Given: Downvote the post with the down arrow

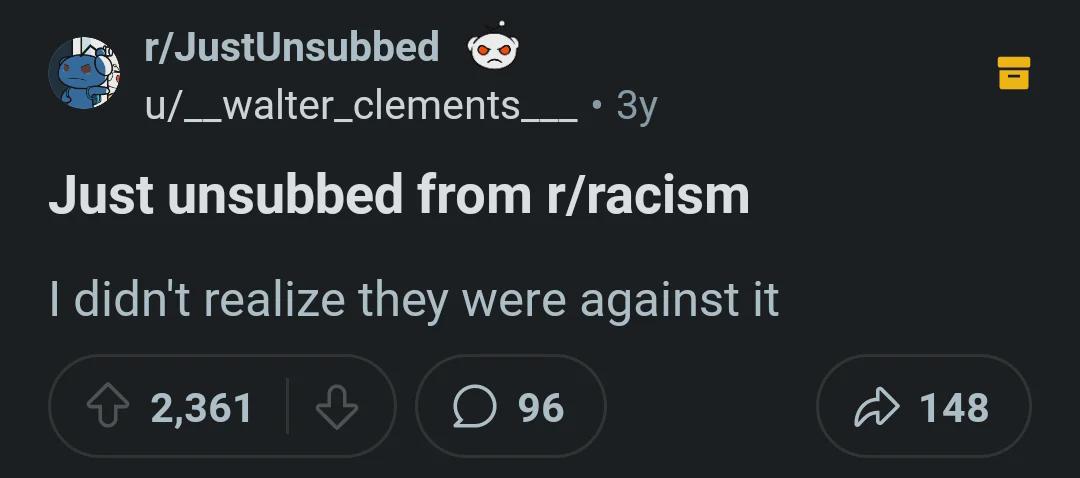Looking at the screenshot, I should [337, 407].
